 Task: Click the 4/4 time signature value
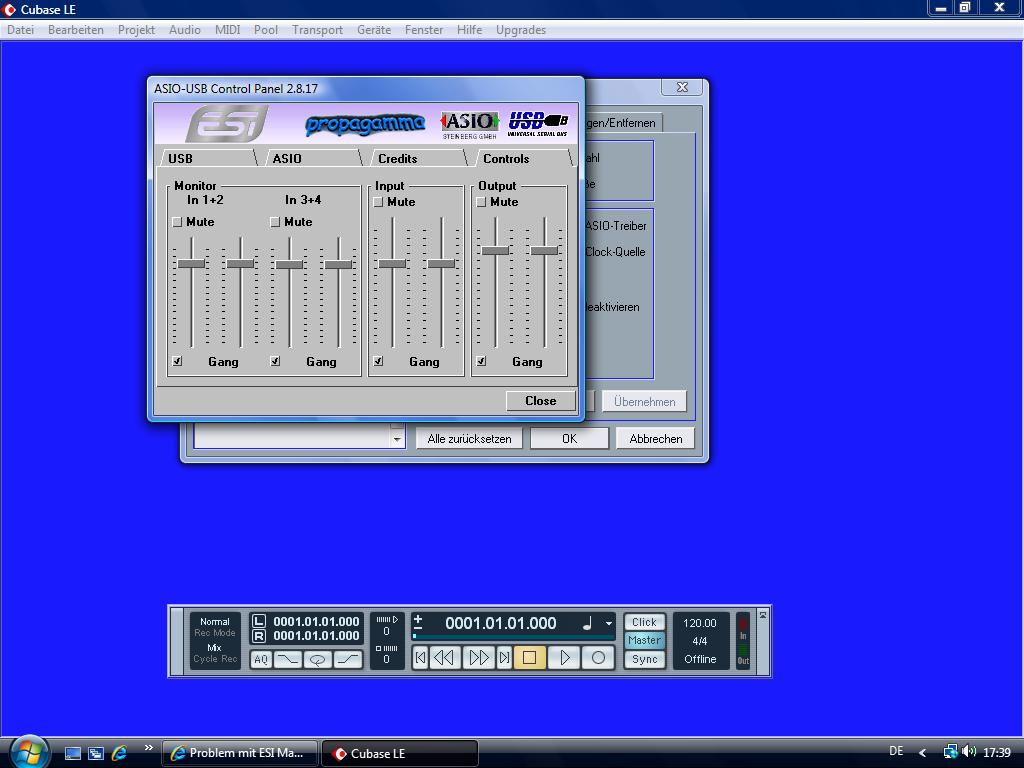tap(699, 641)
